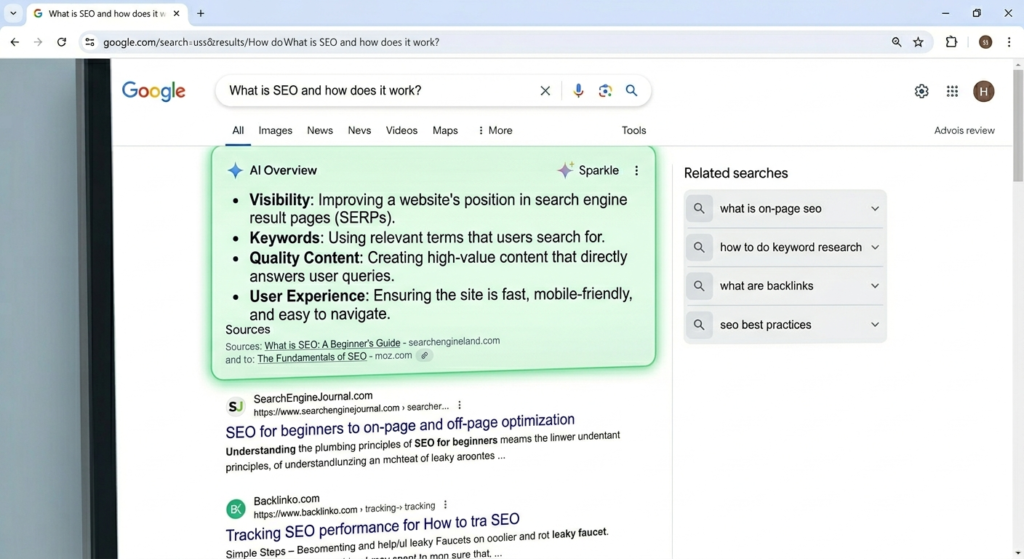Open Google quick settings gear

point(921,91)
